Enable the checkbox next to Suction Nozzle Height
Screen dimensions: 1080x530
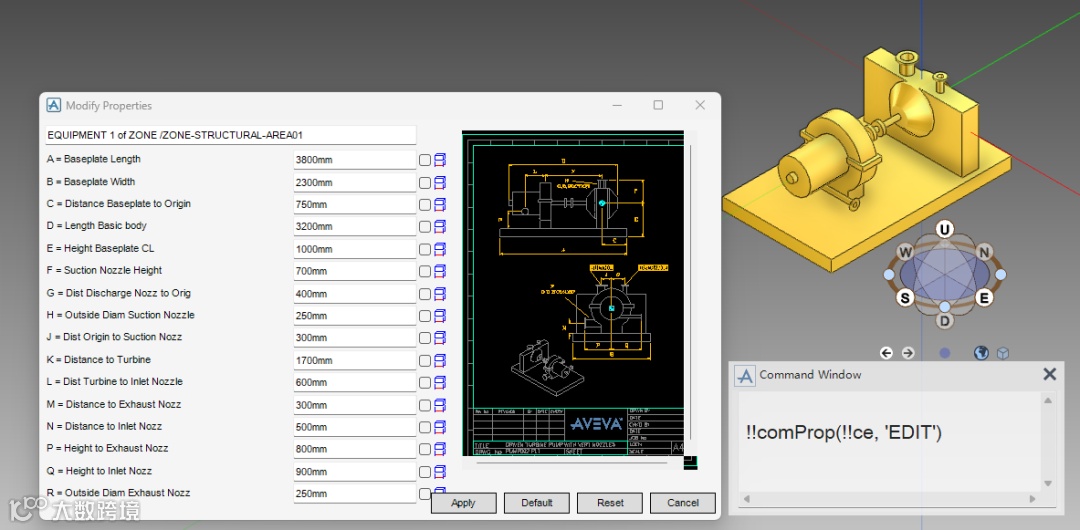click(425, 271)
